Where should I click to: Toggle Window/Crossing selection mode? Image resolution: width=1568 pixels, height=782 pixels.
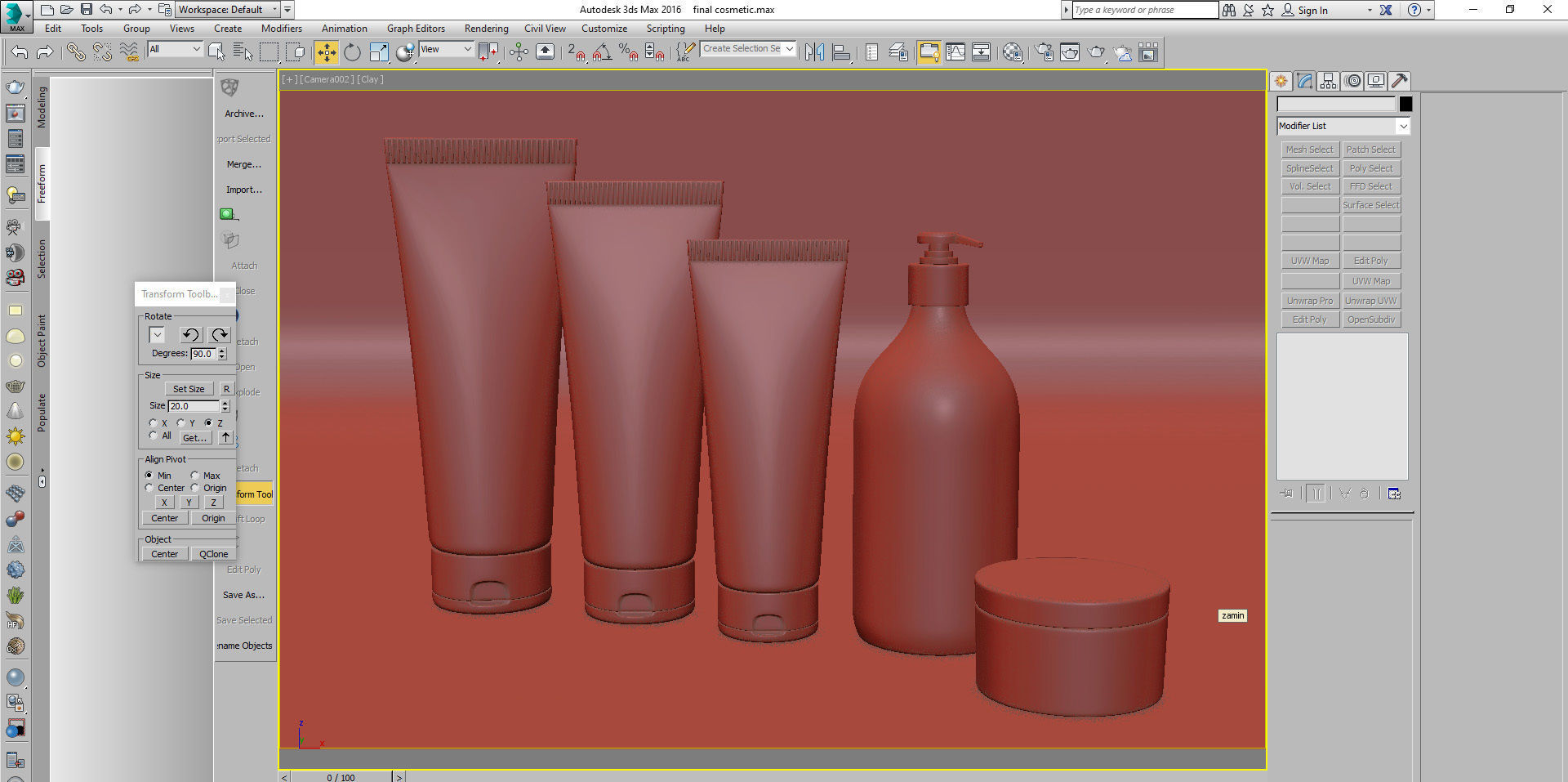(296, 52)
